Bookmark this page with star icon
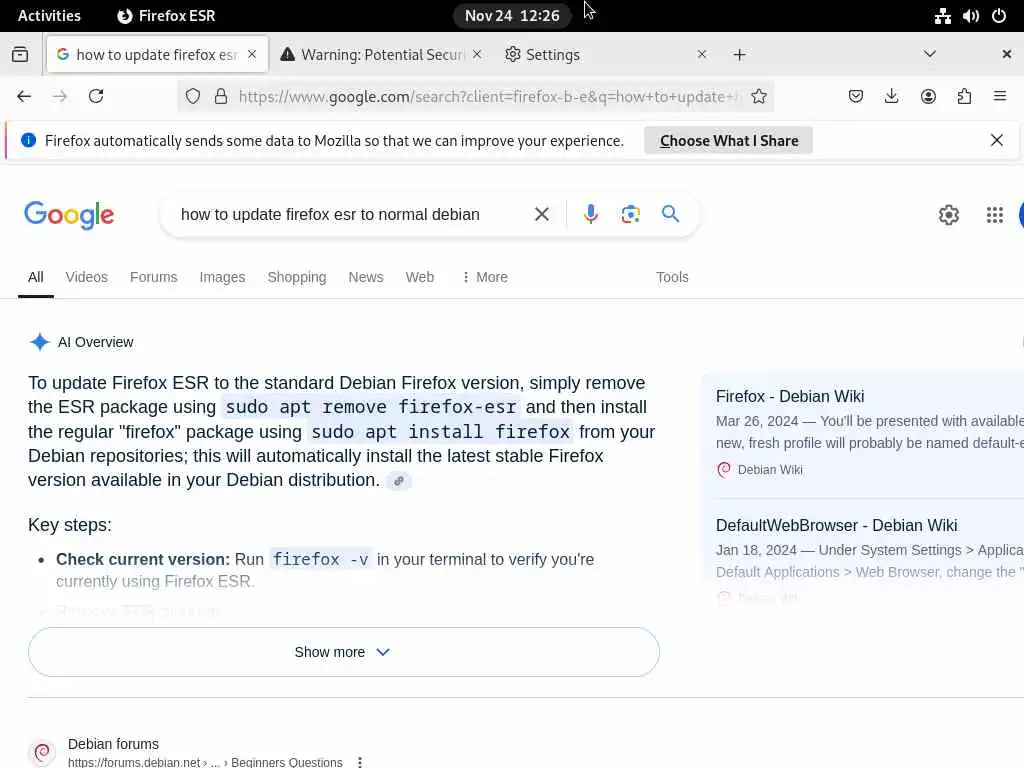1024x768 pixels. [759, 97]
